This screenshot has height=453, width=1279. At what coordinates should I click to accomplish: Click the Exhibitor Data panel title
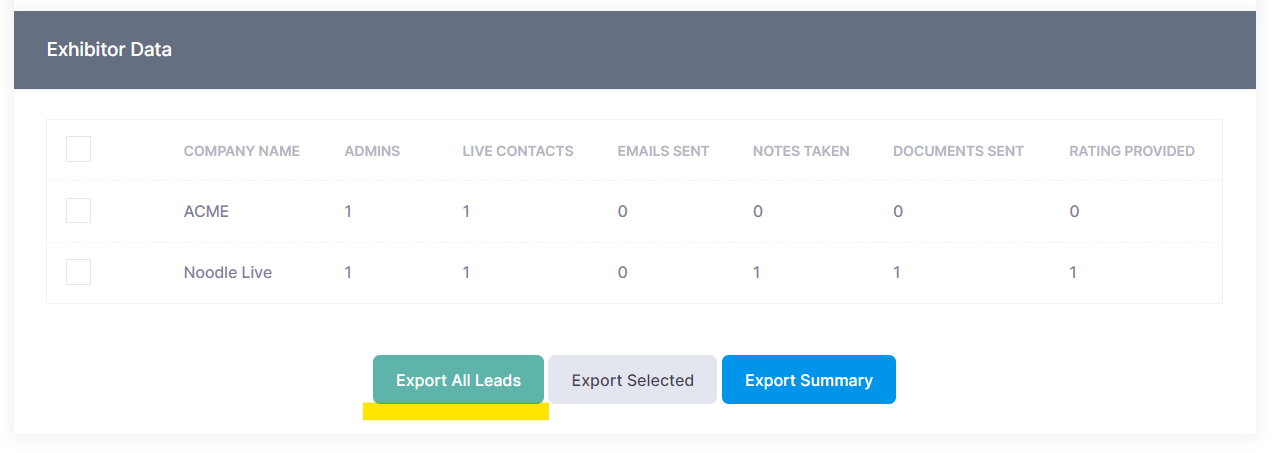click(109, 49)
